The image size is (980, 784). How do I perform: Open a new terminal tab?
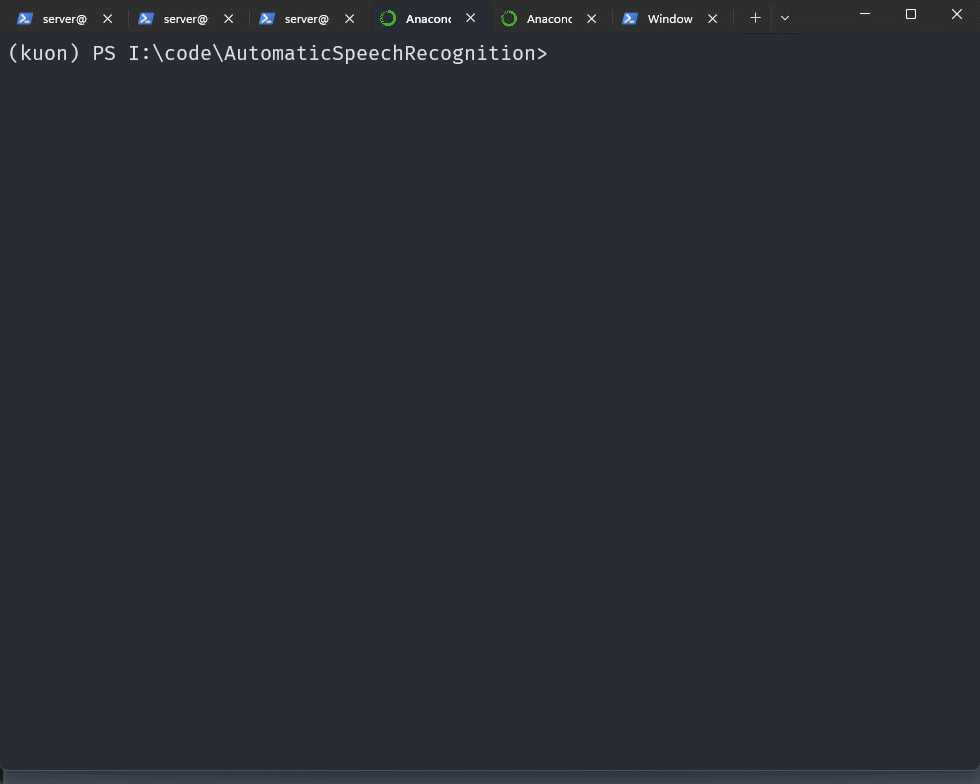point(755,18)
